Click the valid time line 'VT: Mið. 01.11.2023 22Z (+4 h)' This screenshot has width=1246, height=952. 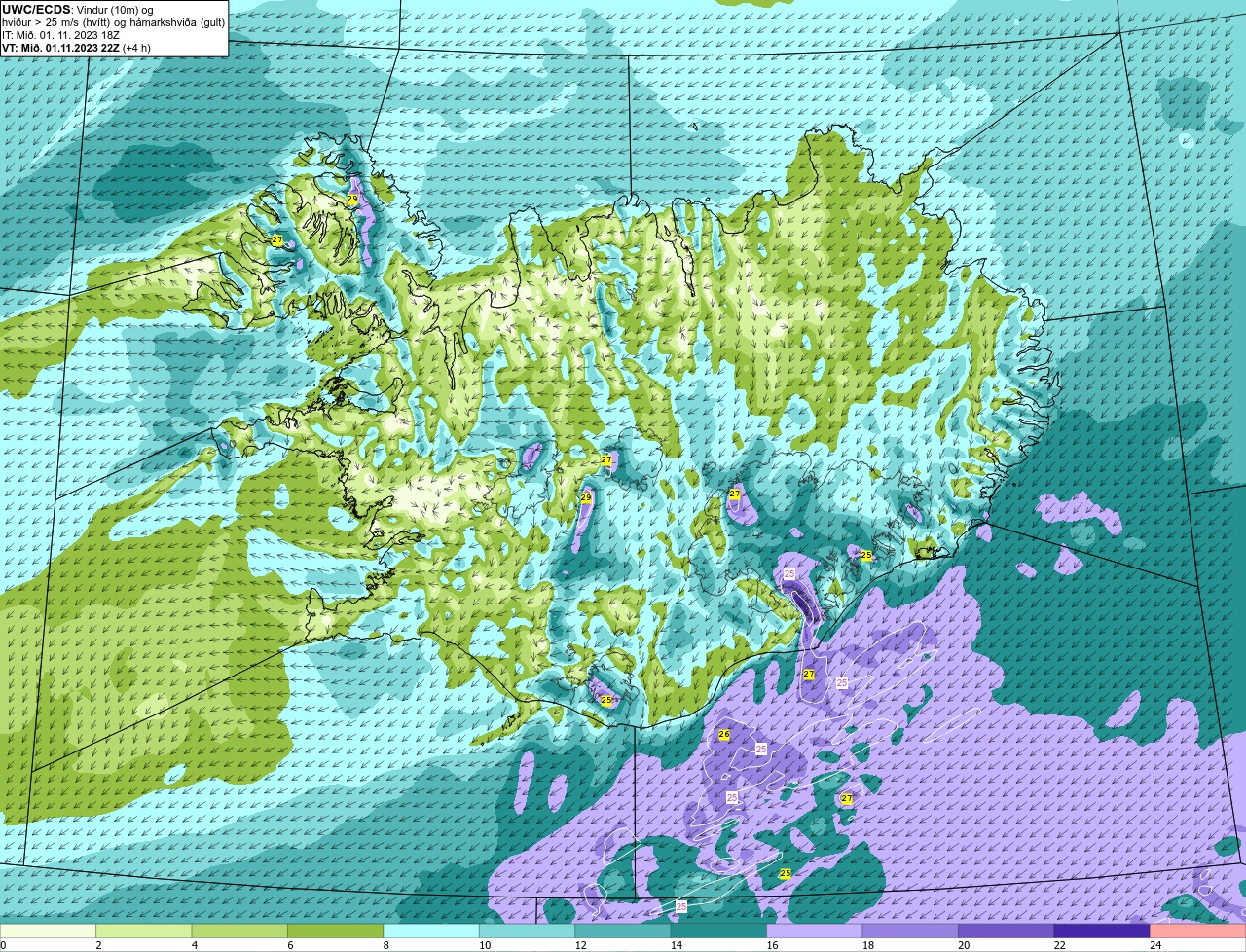77,48
